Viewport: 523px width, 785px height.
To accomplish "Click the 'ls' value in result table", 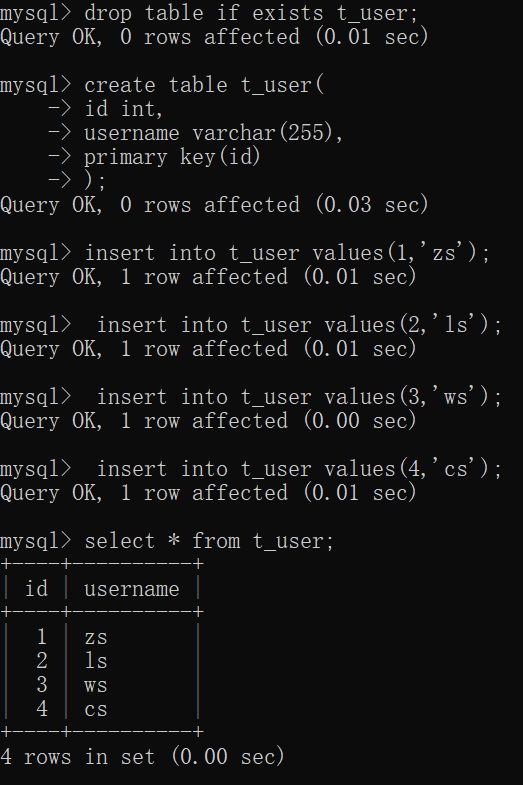I will click(96, 661).
